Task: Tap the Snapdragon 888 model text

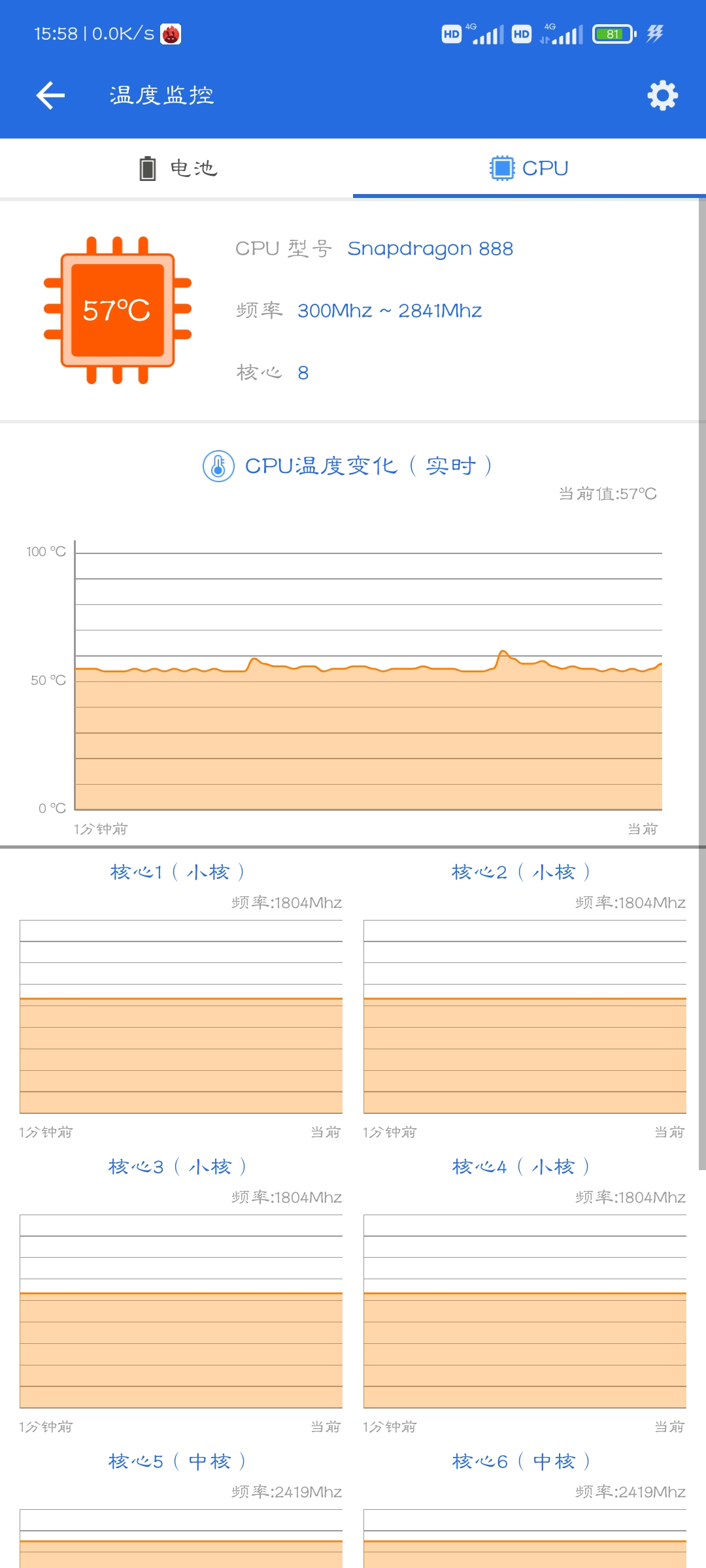Action: 430,249
